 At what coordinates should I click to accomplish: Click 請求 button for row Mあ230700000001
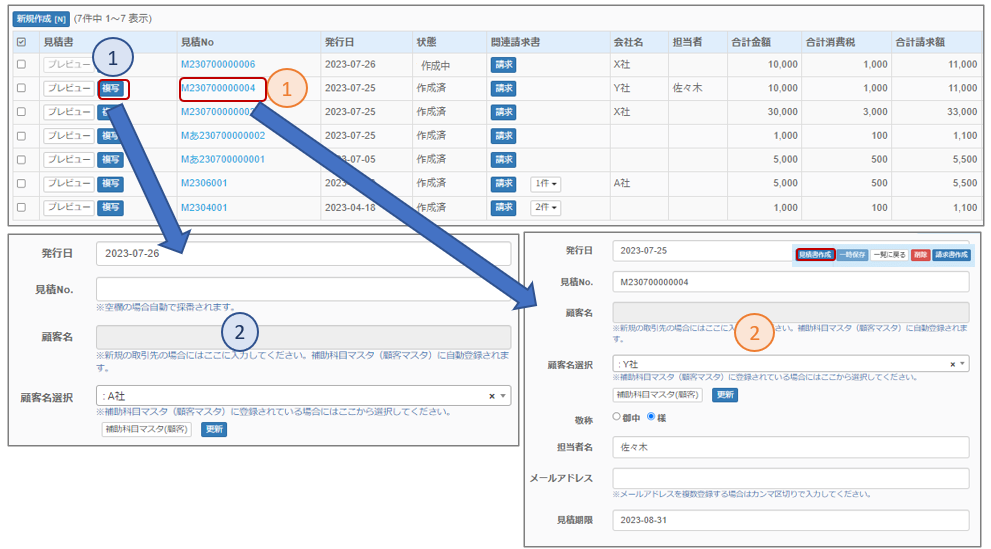tap(503, 160)
